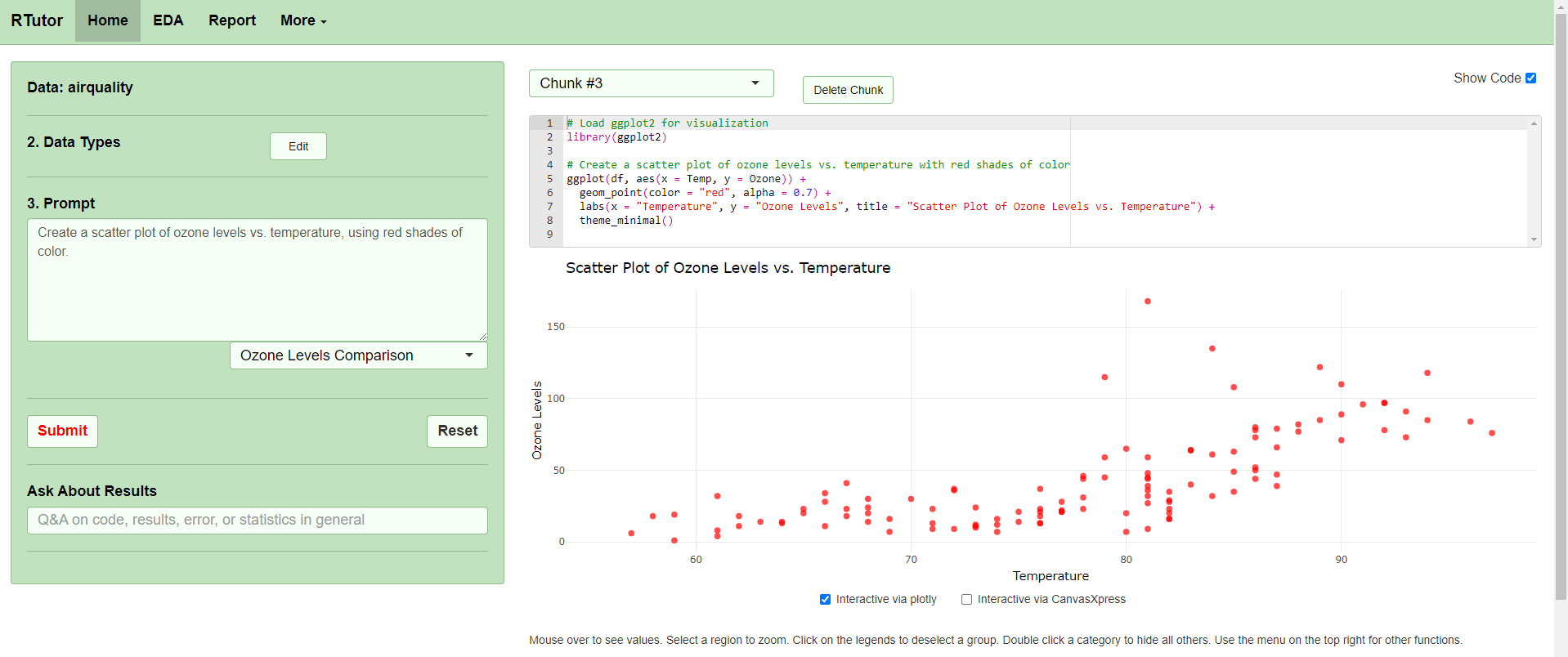The width and height of the screenshot is (1568, 657).
Task: Click the code editor scroll-up arrow
Action: point(1534,123)
